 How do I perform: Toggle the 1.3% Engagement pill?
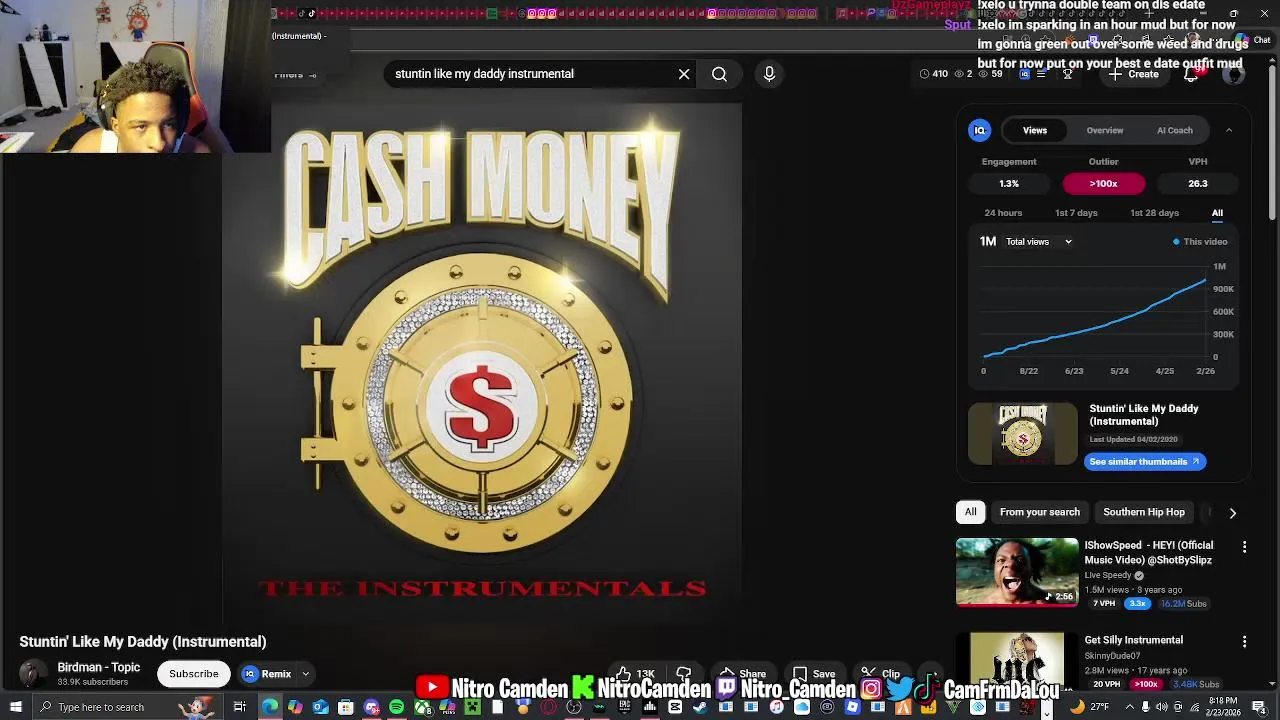click(x=1009, y=184)
